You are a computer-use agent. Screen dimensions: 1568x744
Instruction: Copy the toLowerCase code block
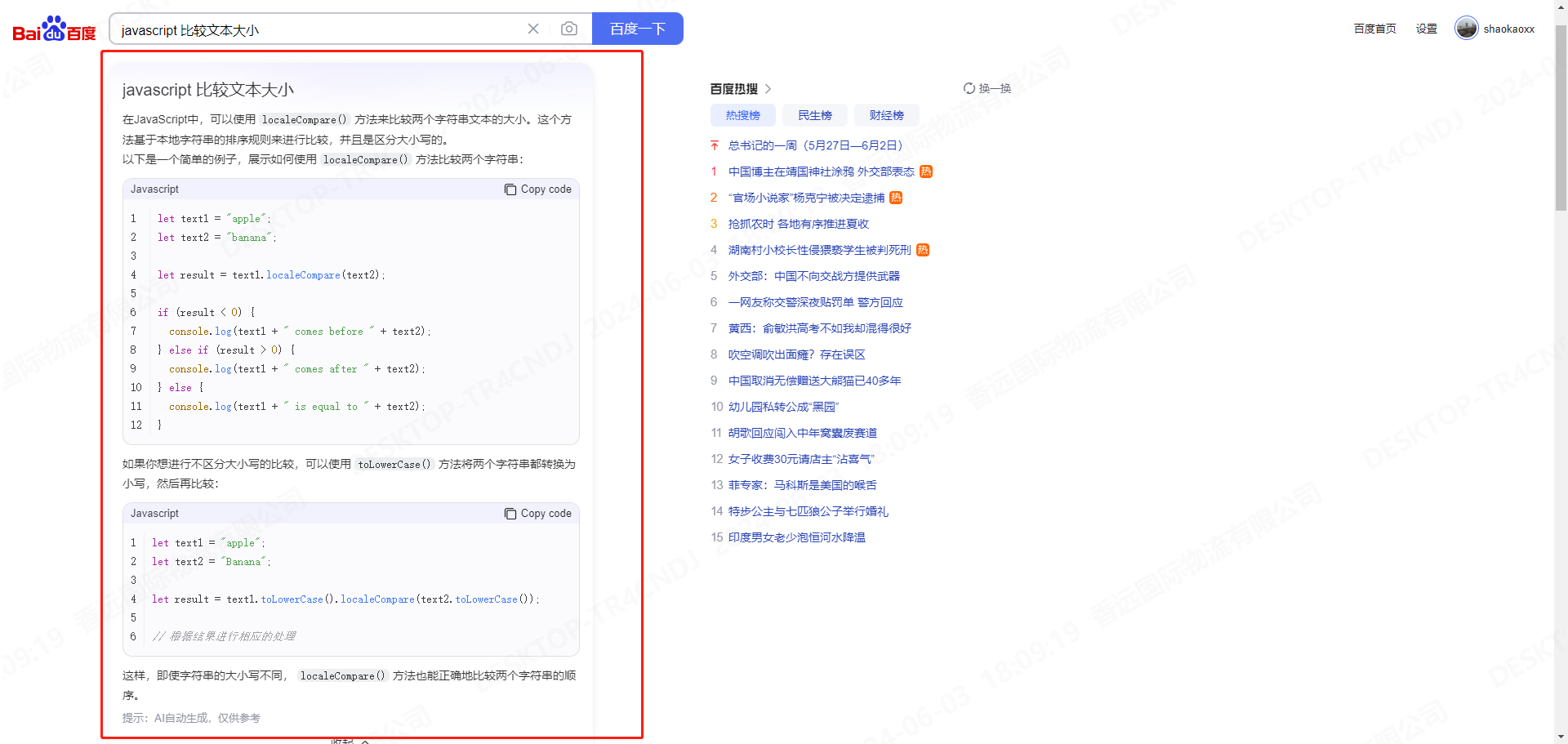[x=538, y=514]
